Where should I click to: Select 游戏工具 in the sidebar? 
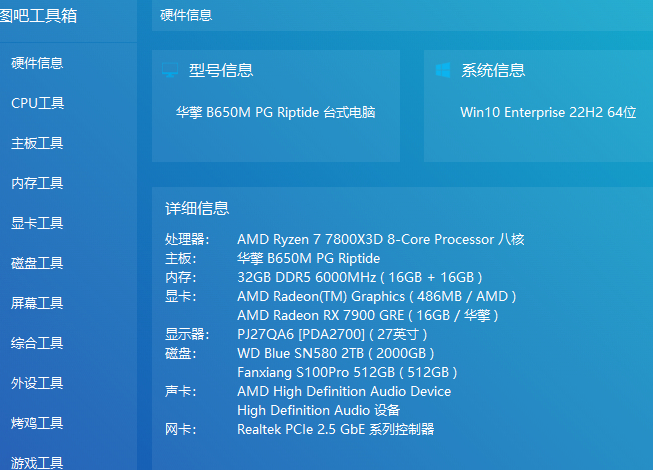click(x=37, y=463)
